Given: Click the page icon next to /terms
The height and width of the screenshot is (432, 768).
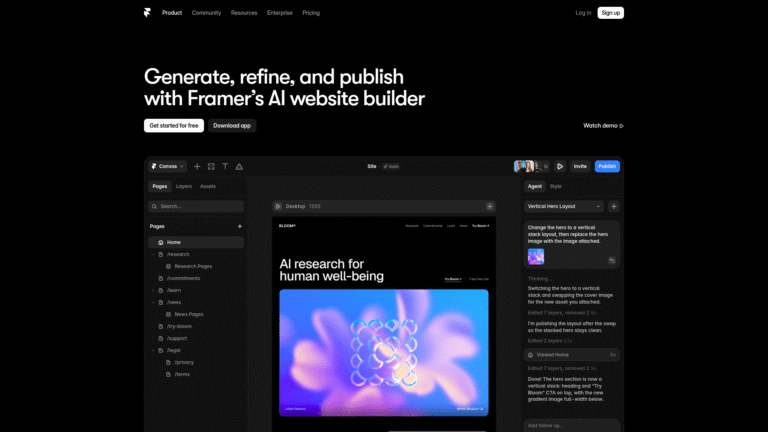Looking at the screenshot, I should (168, 374).
